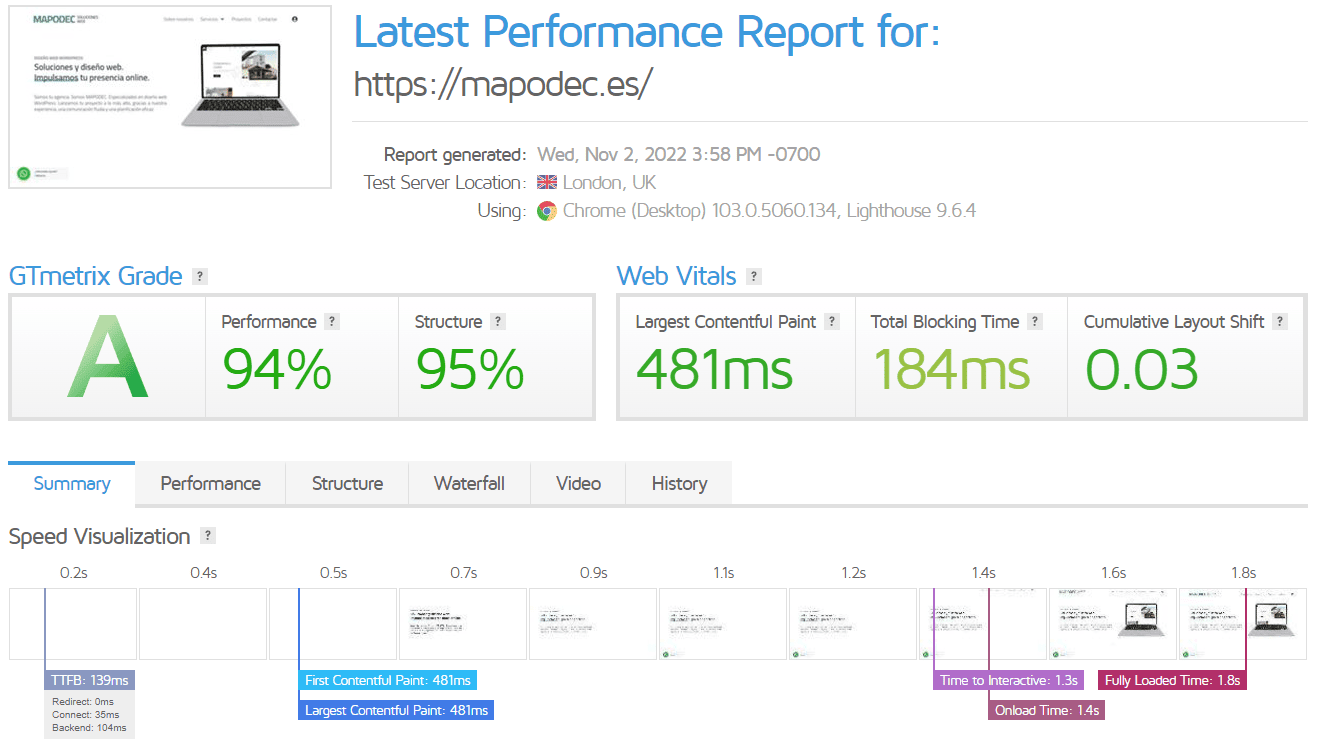Switch to the Performance tab

pos(210,484)
